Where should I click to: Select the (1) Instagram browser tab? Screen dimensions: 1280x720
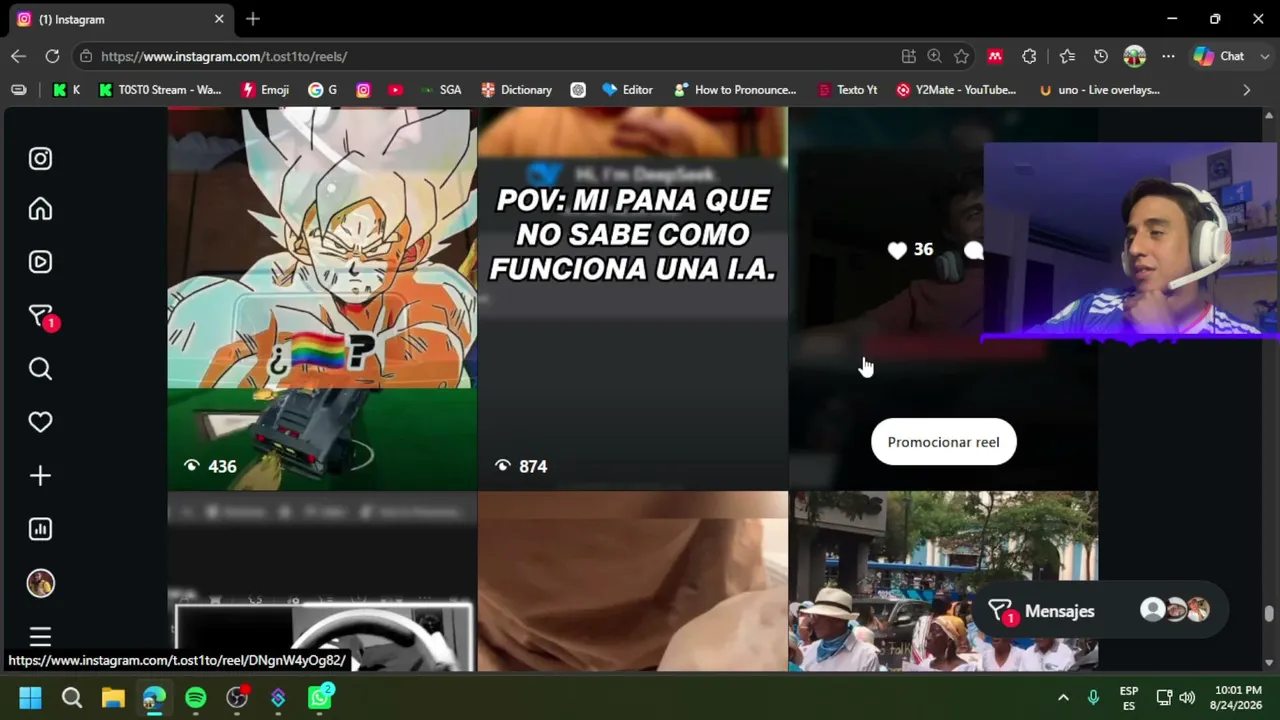tap(121, 19)
